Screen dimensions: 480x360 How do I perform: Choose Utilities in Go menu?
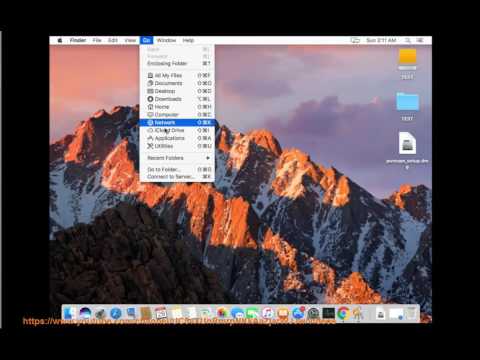177,146
